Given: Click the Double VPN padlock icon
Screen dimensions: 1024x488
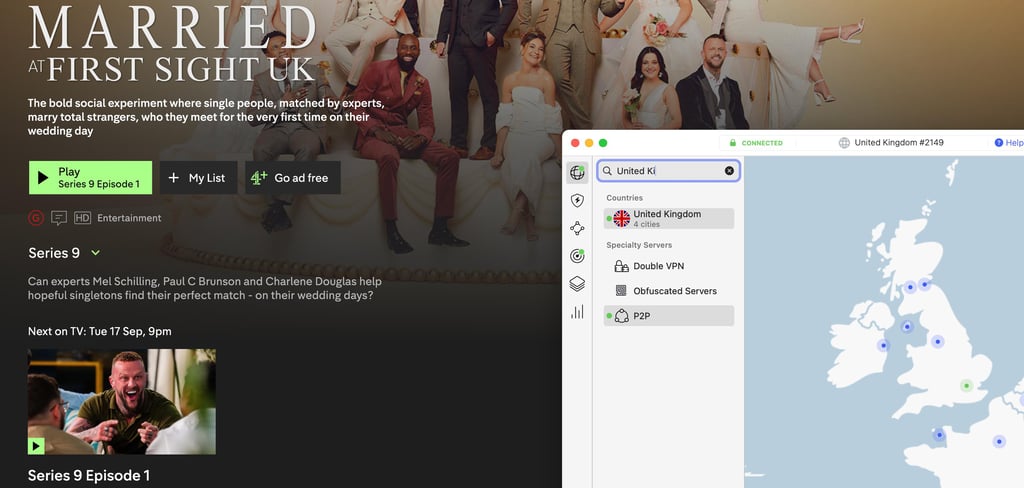Looking at the screenshot, I should (x=621, y=266).
